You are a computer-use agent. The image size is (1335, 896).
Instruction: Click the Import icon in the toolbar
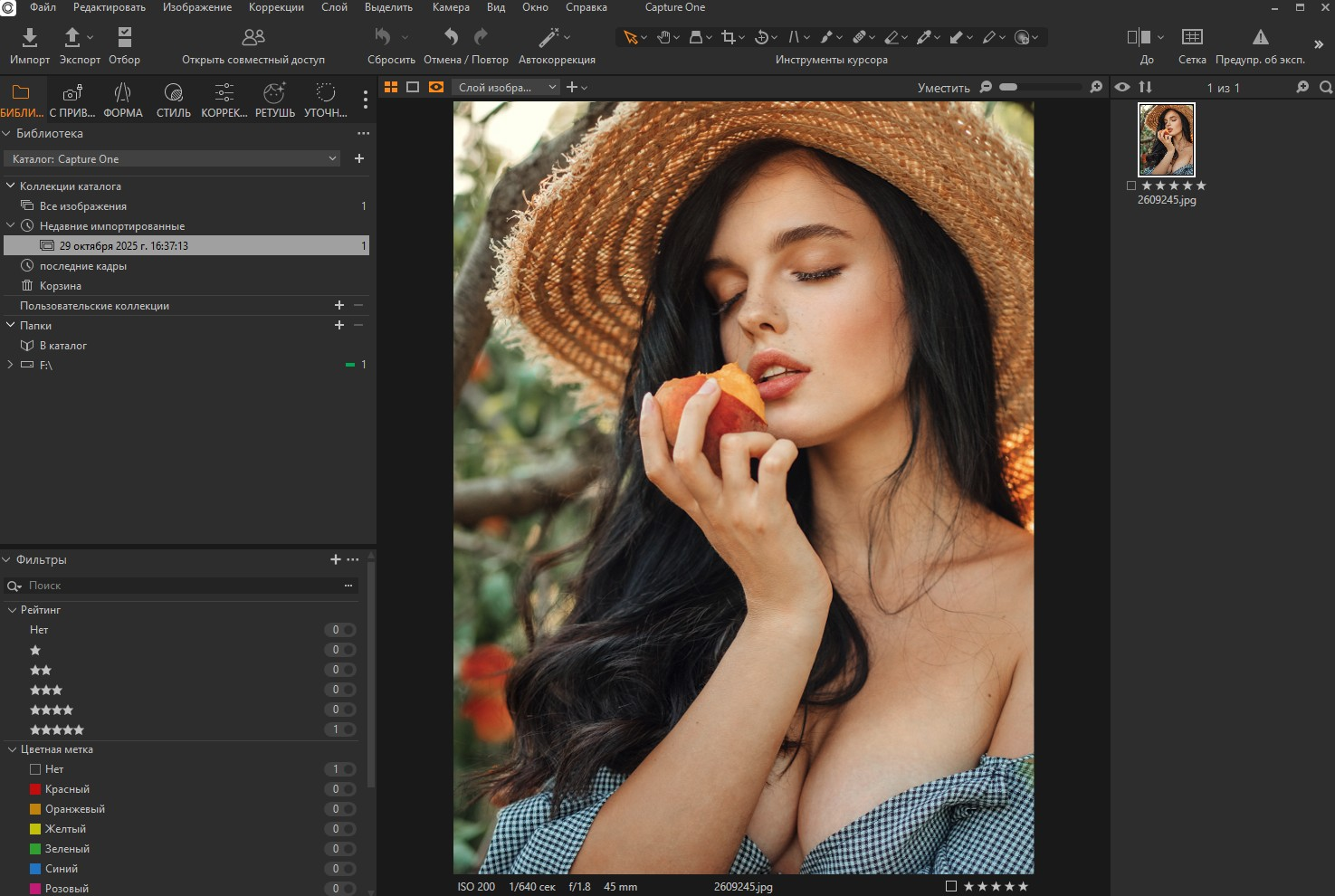[29, 37]
